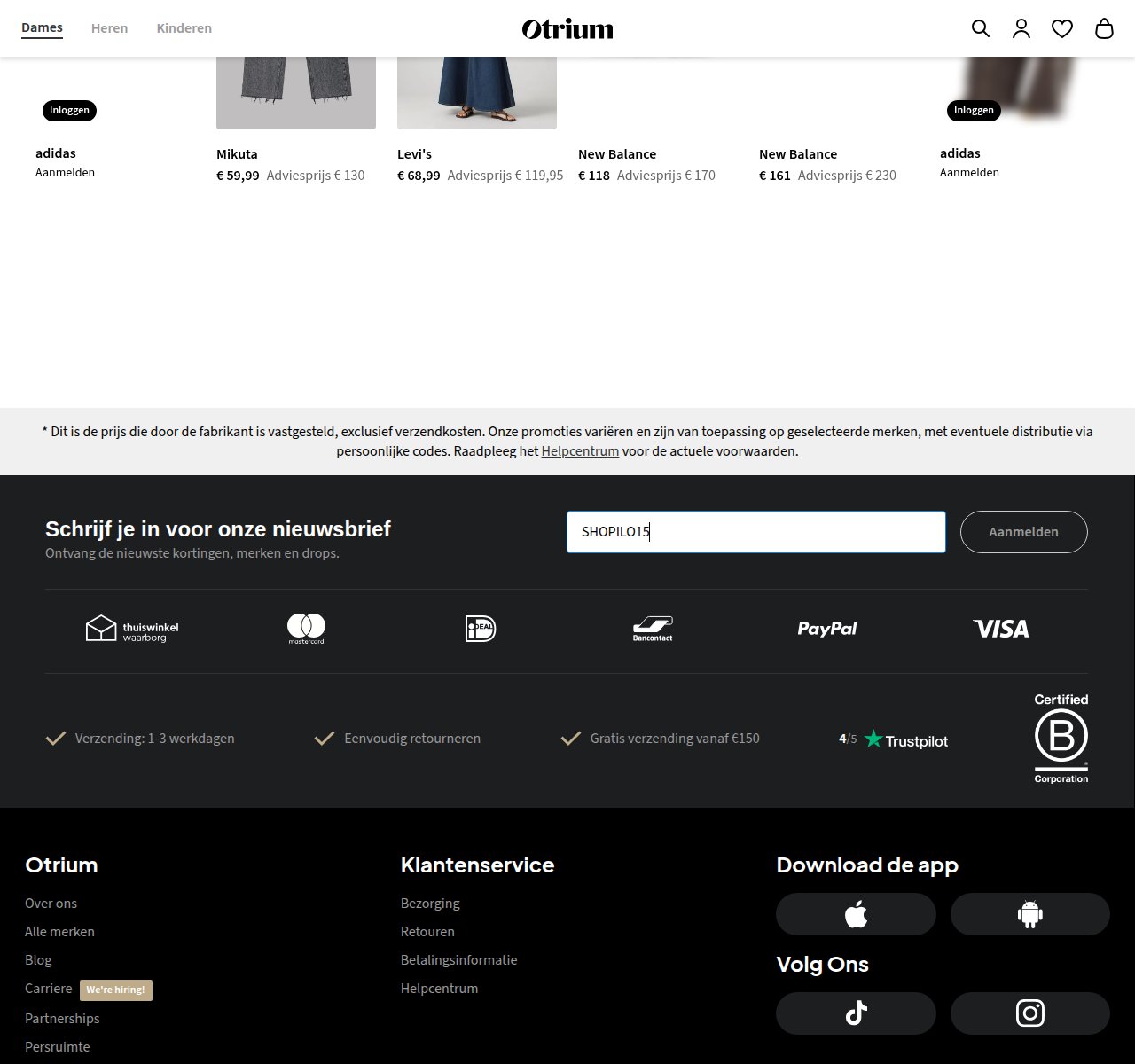Image resolution: width=1135 pixels, height=1064 pixels.
Task: Open the search magnifier icon
Action: coord(980,28)
